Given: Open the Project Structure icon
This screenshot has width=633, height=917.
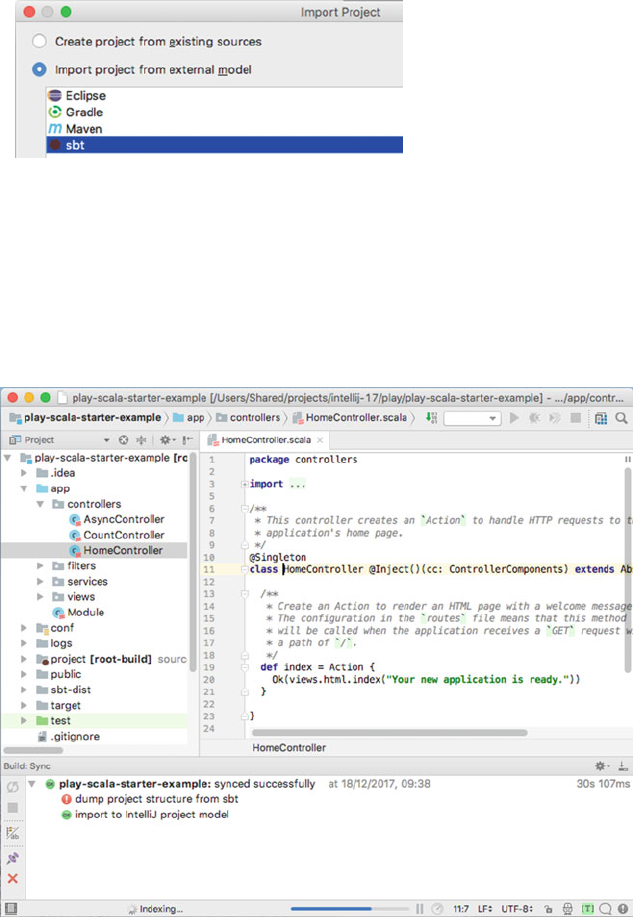Looking at the screenshot, I should tap(601, 418).
